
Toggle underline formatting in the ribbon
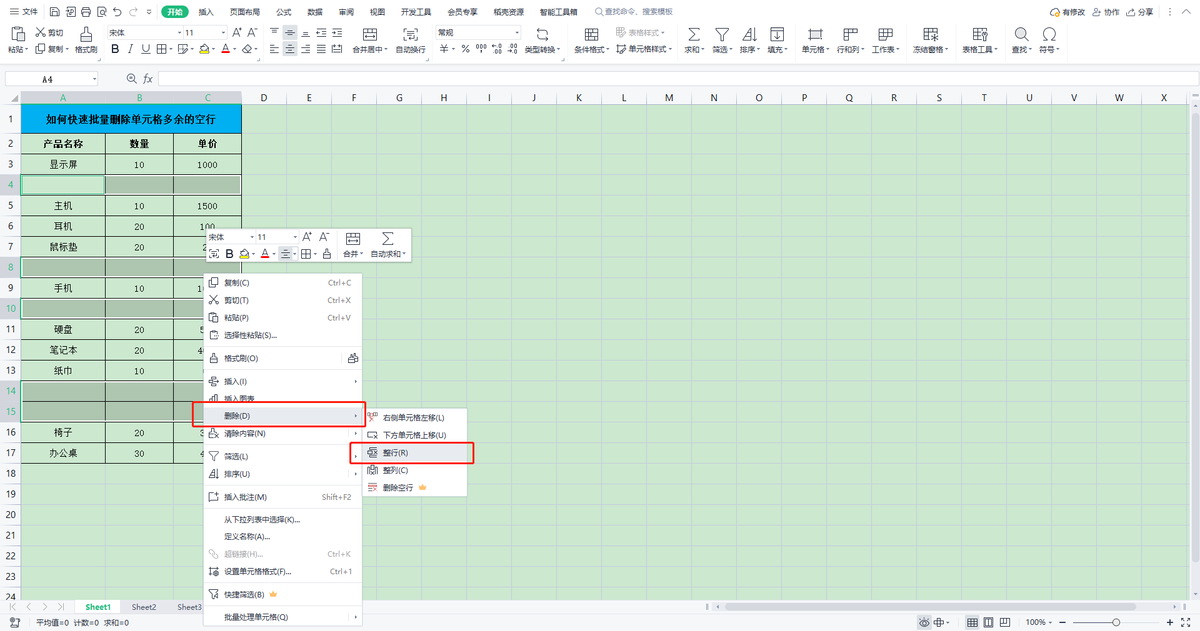(x=146, y=49)
